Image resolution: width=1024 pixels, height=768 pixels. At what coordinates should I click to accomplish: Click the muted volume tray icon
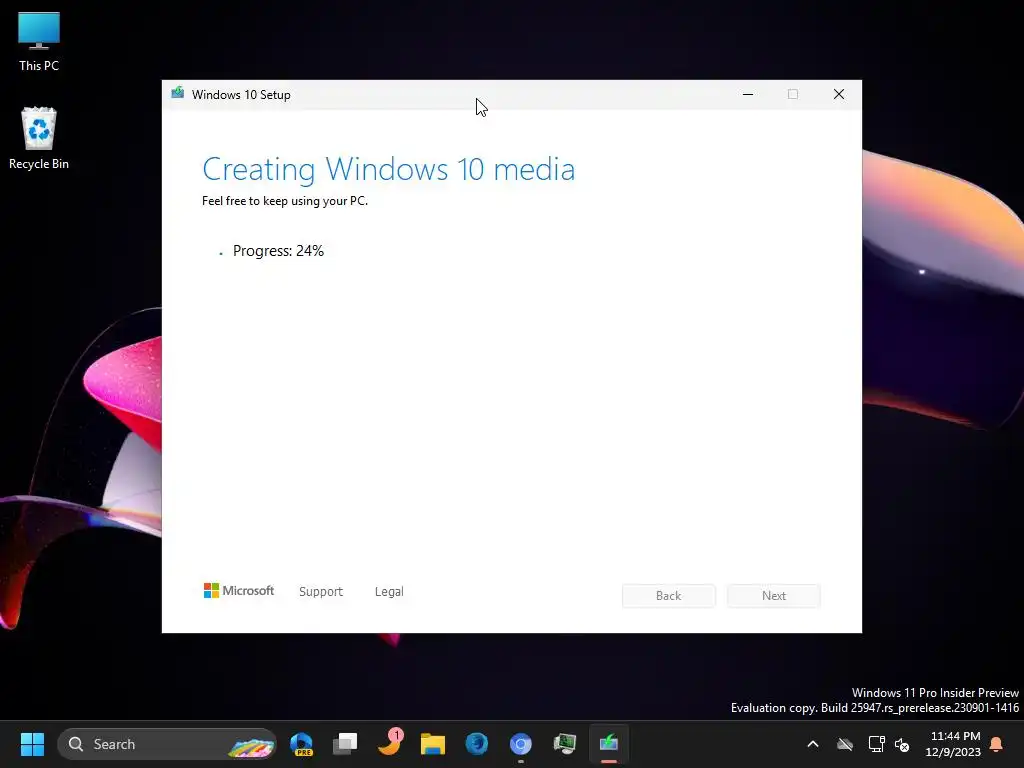tap(902, 744)
